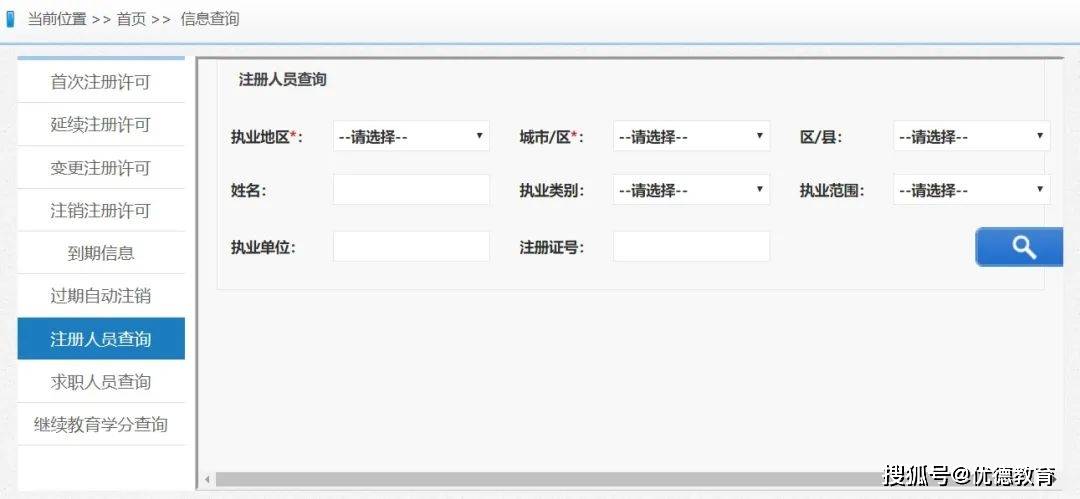Click 首页 in the breadcrumb
Viewport: 1080px width, 499px height.
coord(132,19)
